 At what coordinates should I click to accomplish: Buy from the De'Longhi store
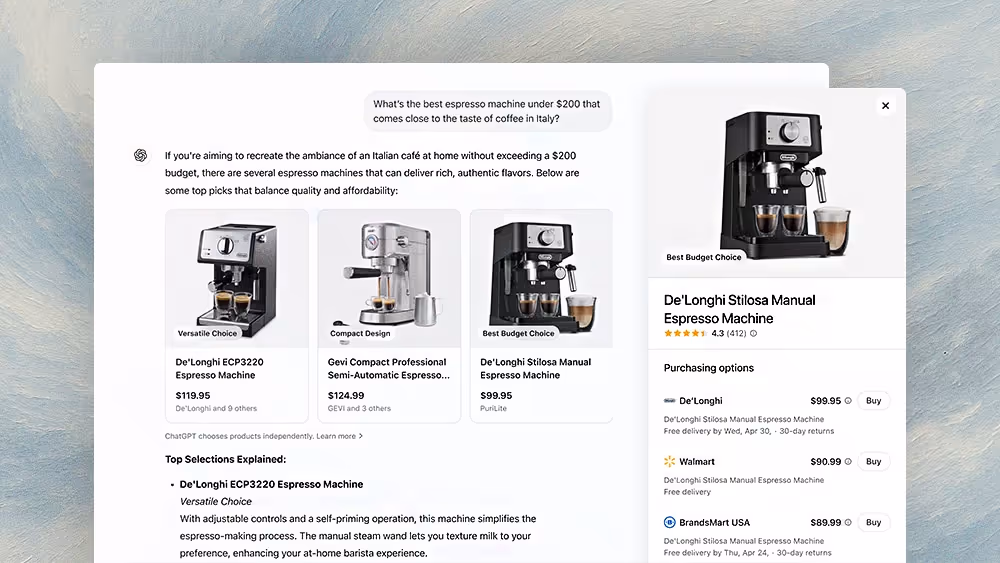click(873, 400)
